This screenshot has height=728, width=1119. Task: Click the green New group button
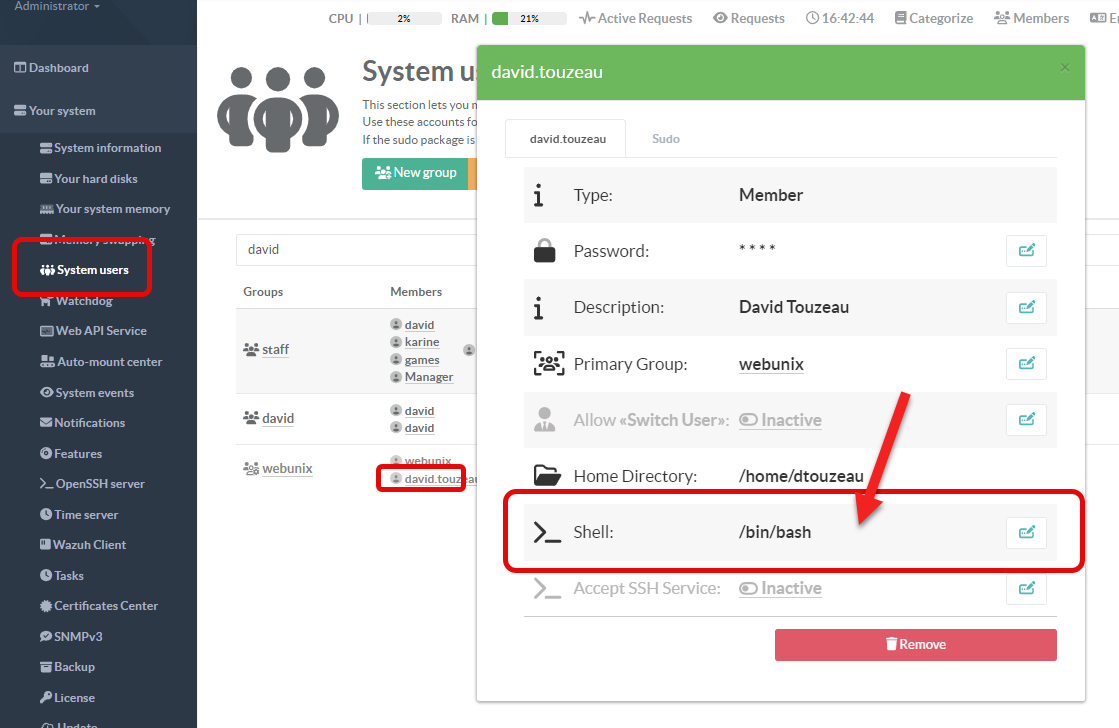(x=415, y=173)
